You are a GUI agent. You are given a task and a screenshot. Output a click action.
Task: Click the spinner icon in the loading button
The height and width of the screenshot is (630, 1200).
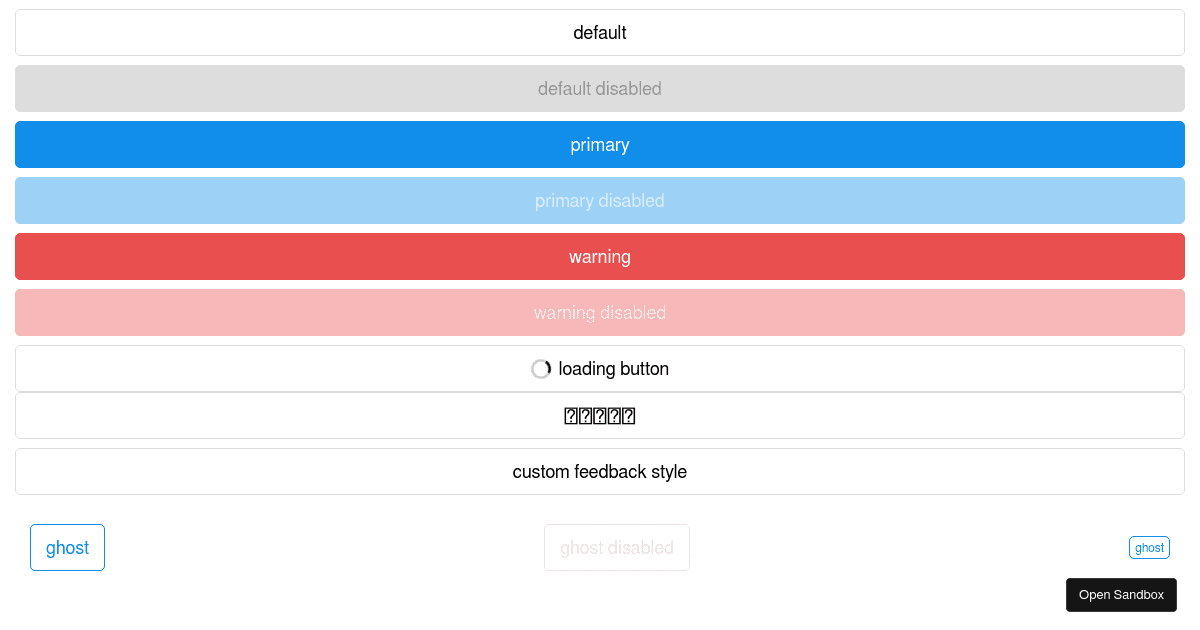click(540, 369)
